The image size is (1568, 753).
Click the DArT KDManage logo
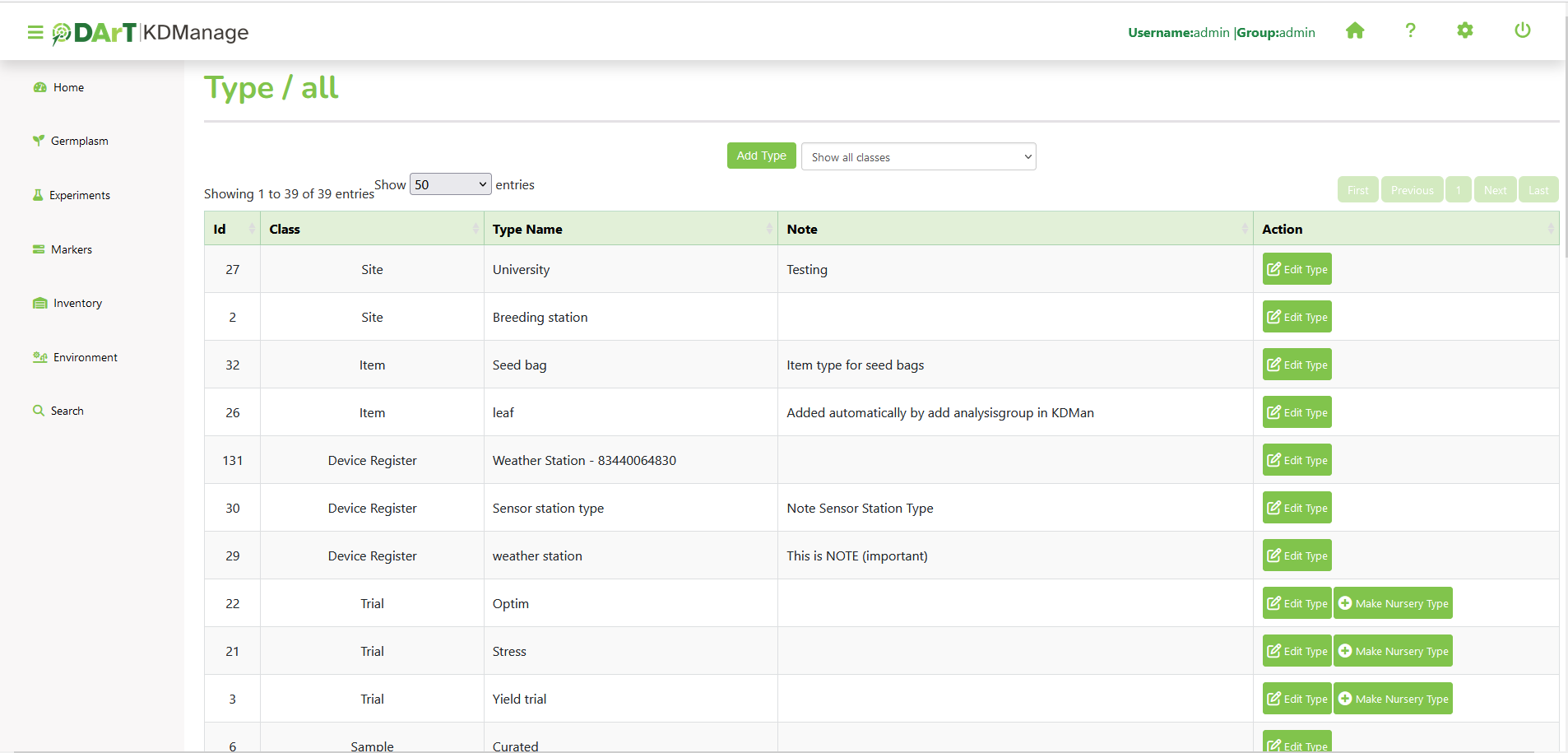(x=151, y=32)
